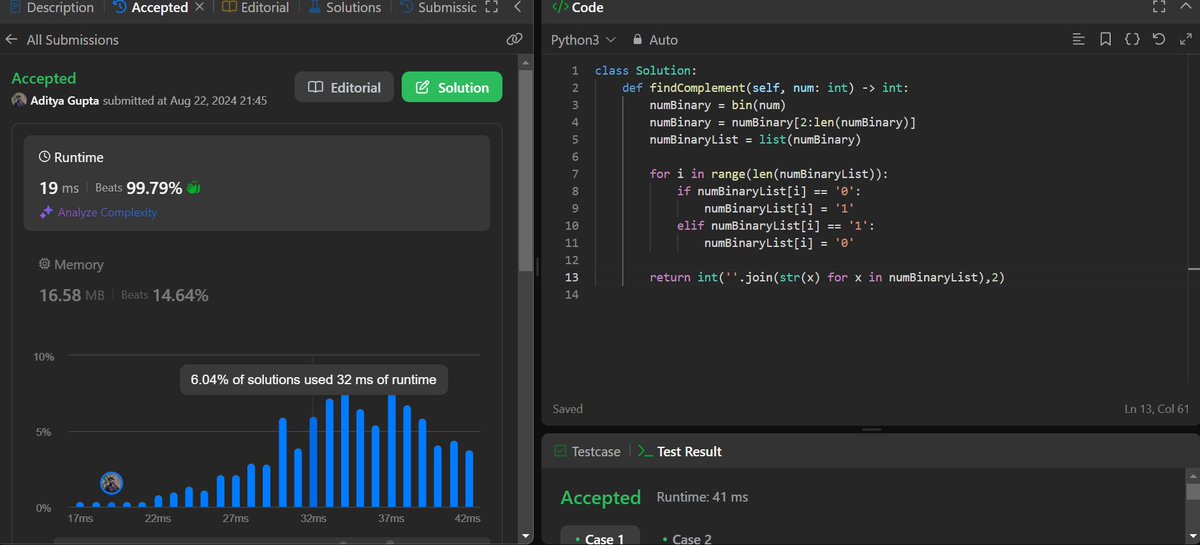Click the Test Result panel scrollbar
This screenshot has width=1200, height=545.
tap(1192, 491)
